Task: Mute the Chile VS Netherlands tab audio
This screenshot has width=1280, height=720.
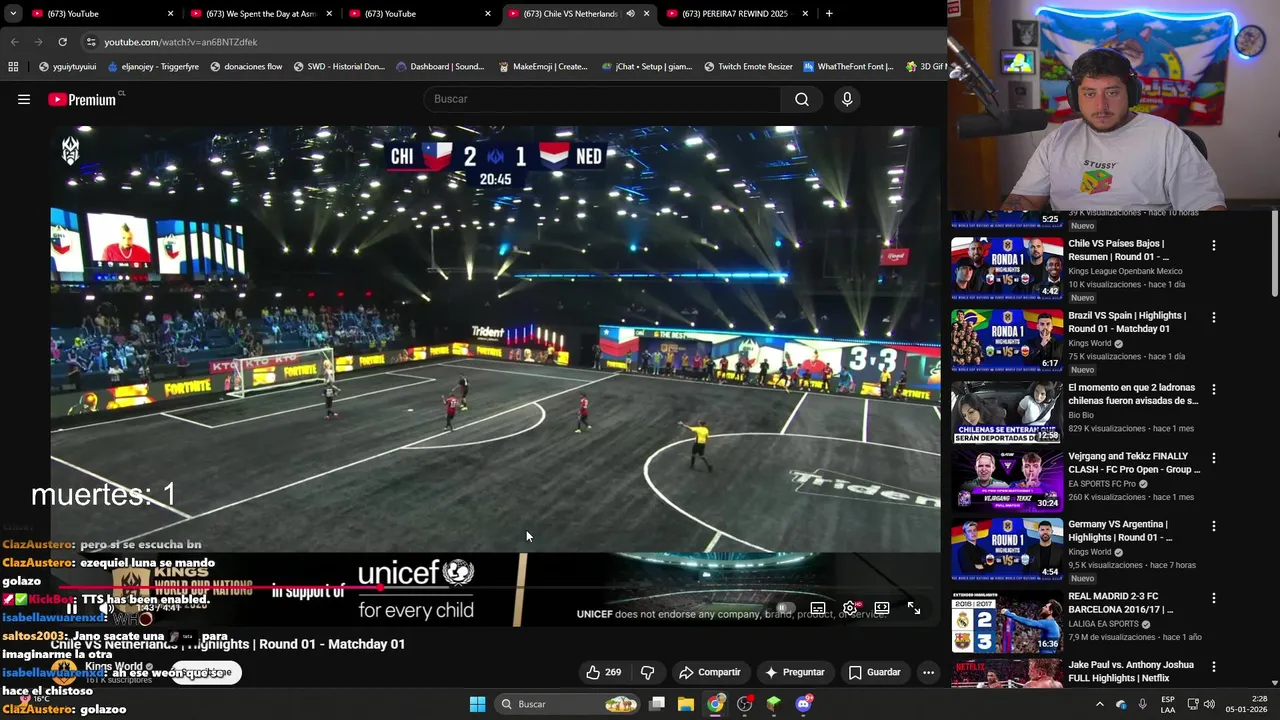Action: click(630, 14)
